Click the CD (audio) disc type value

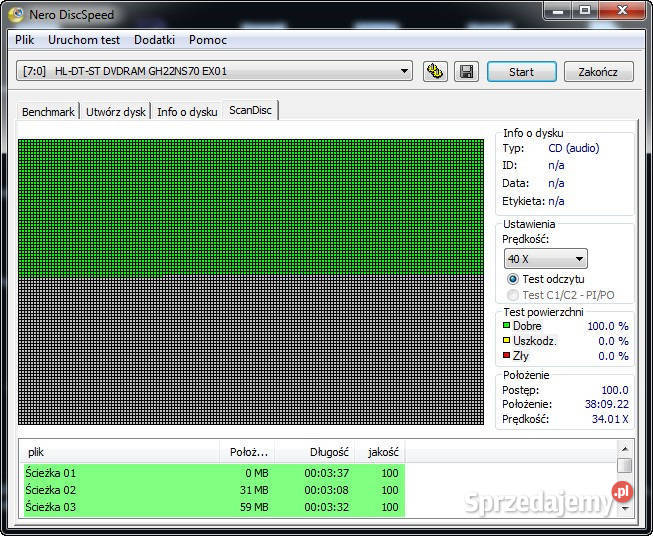tap(573, 148)
